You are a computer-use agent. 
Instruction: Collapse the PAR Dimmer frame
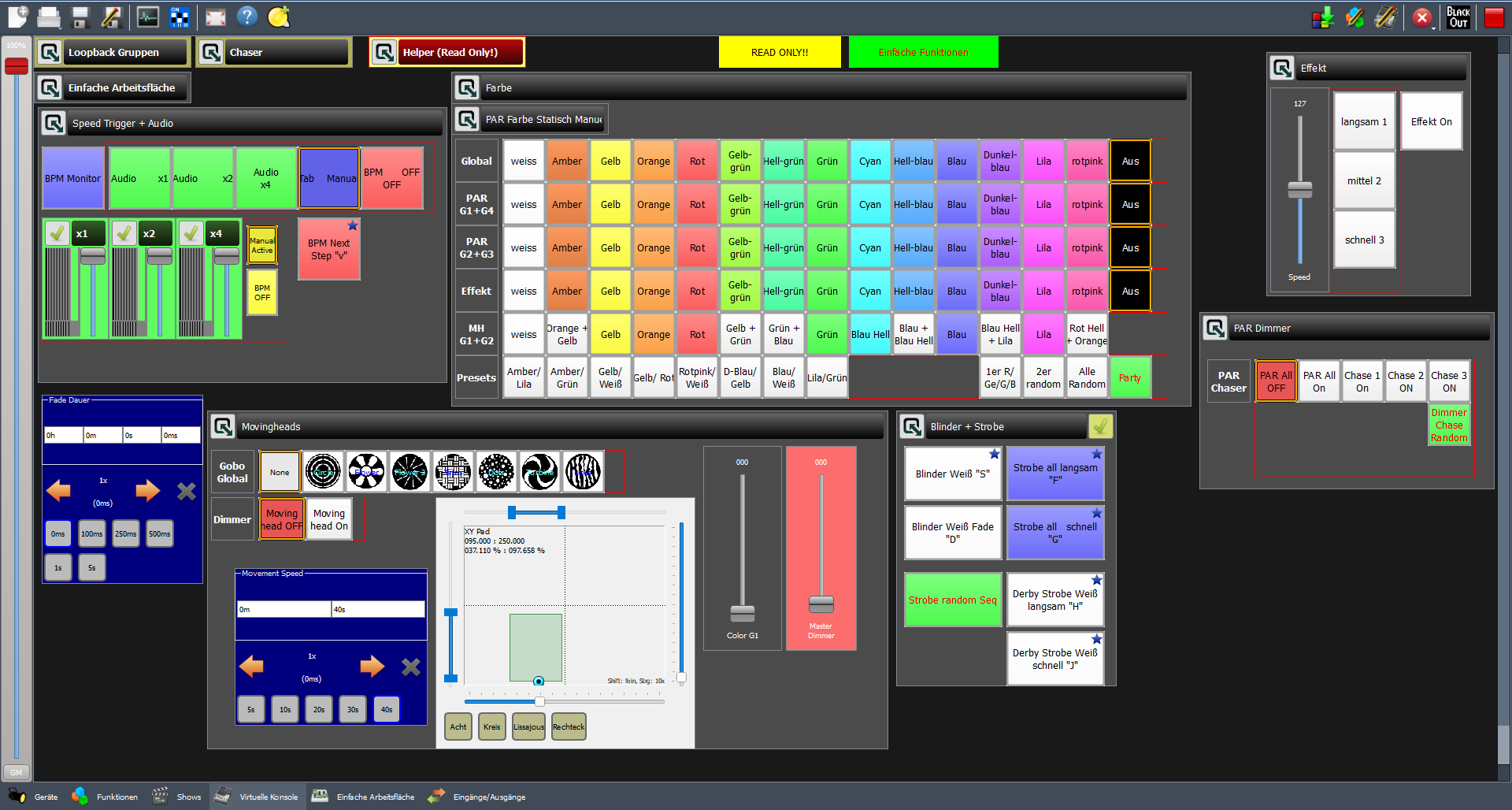[1215, 329]
